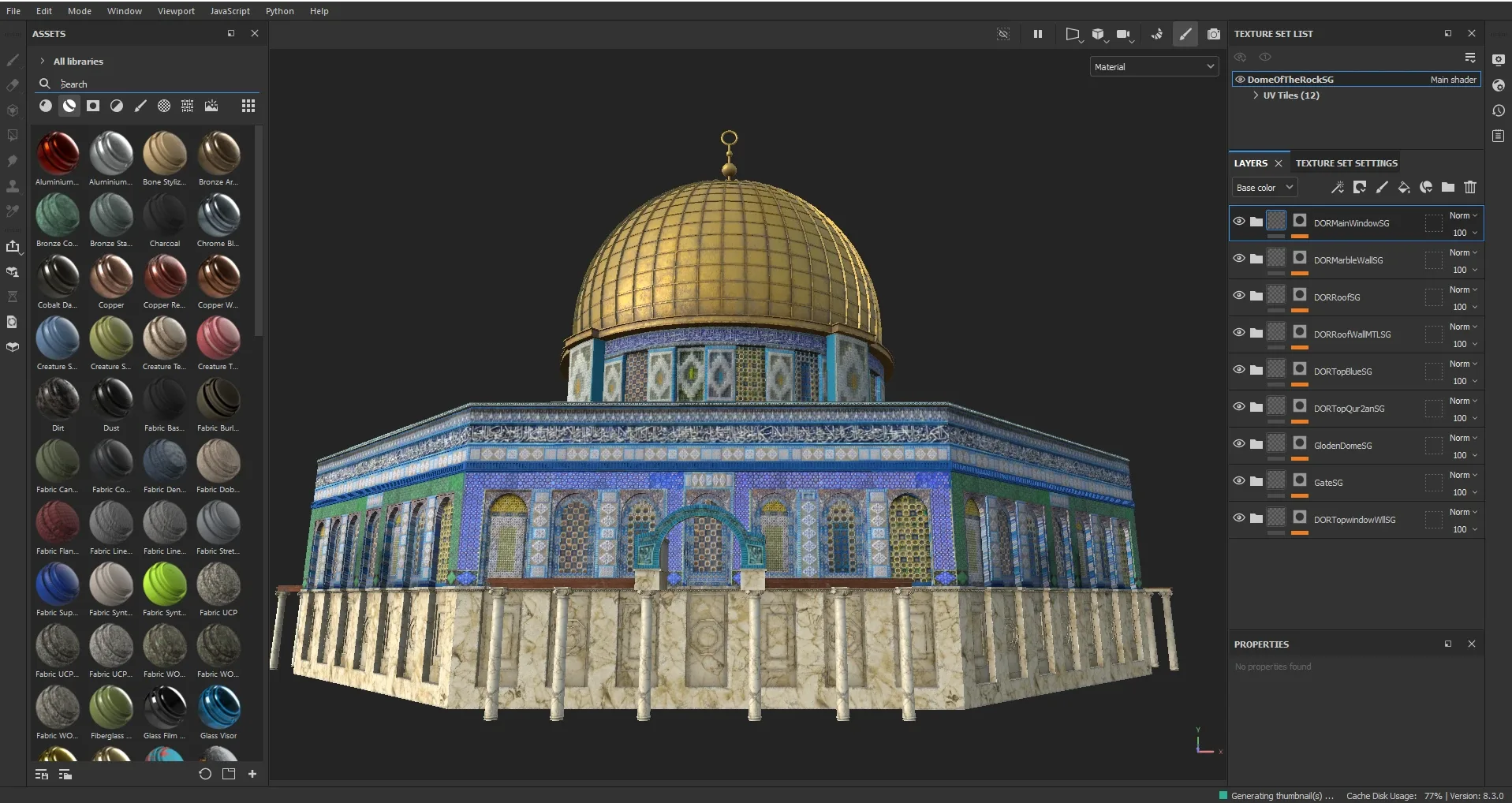Add new asset with plus button

pyautogui.click(x=252, y=774)
